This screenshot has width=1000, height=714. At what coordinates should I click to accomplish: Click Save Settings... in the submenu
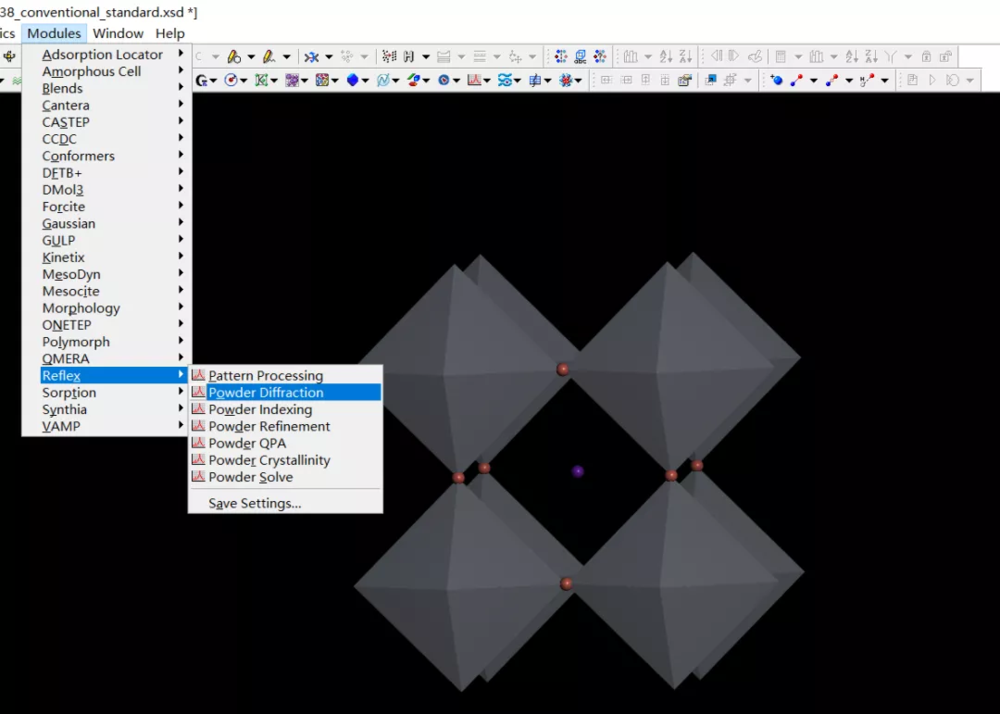(285, 503)
